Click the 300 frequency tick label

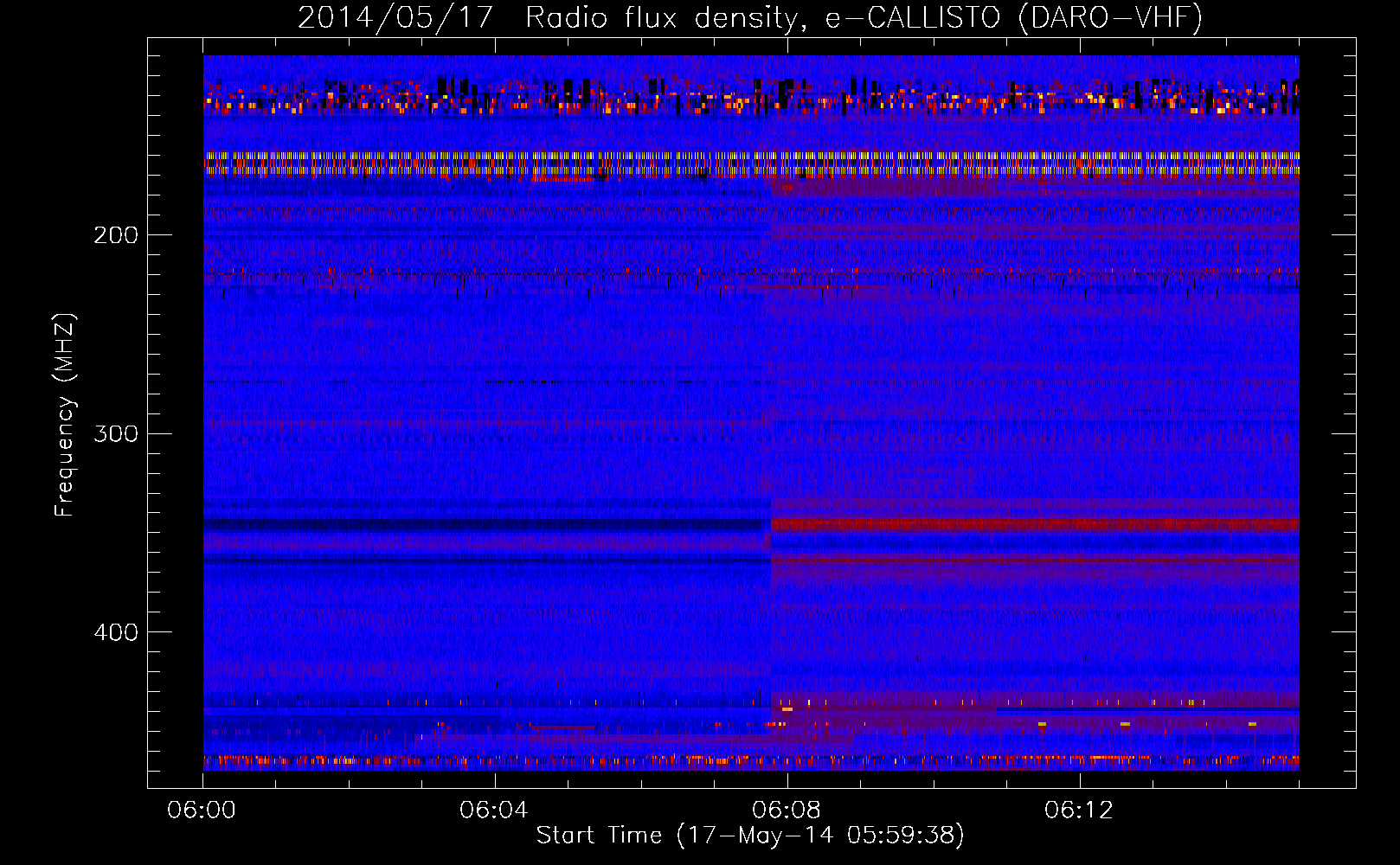coord(116,433)
